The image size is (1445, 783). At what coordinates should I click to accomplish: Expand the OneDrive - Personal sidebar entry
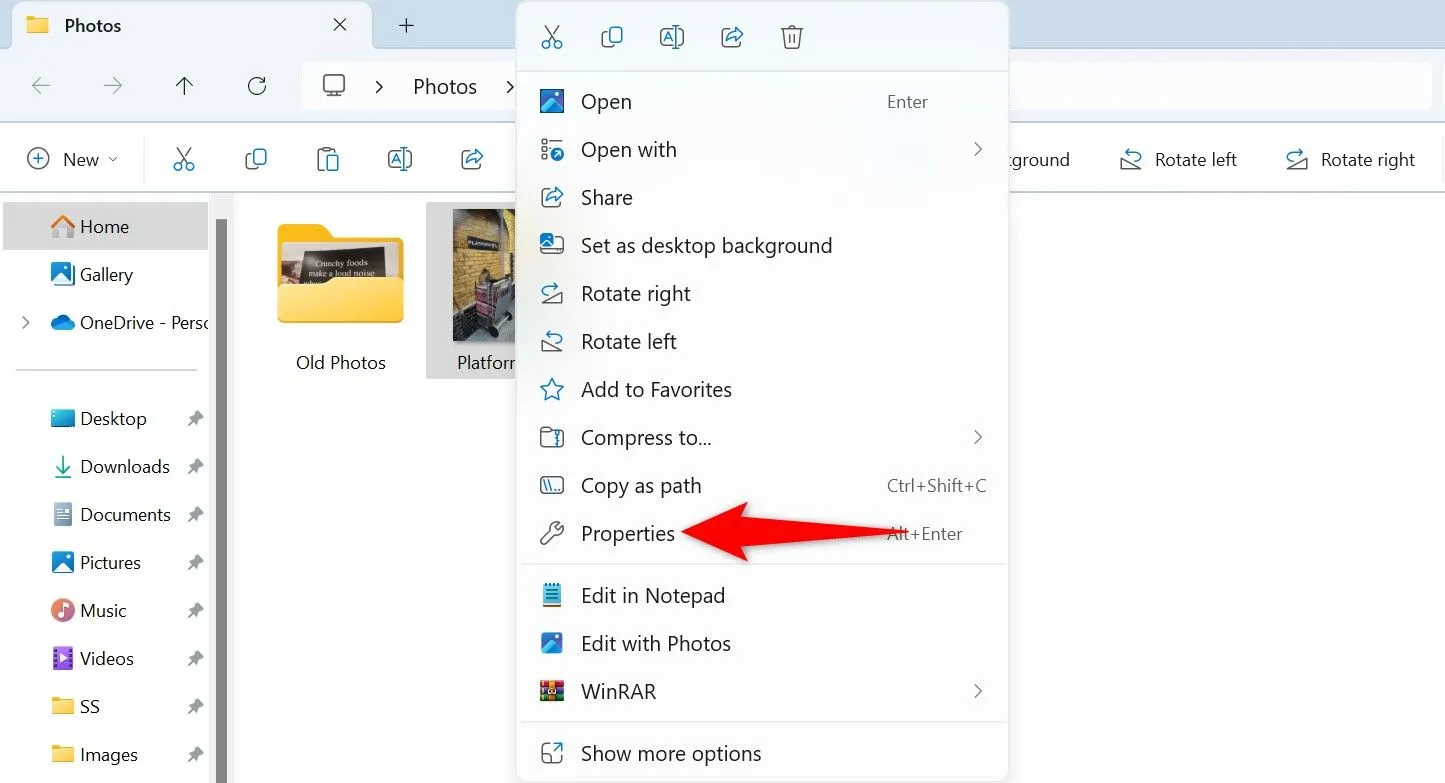click(25, 323)
